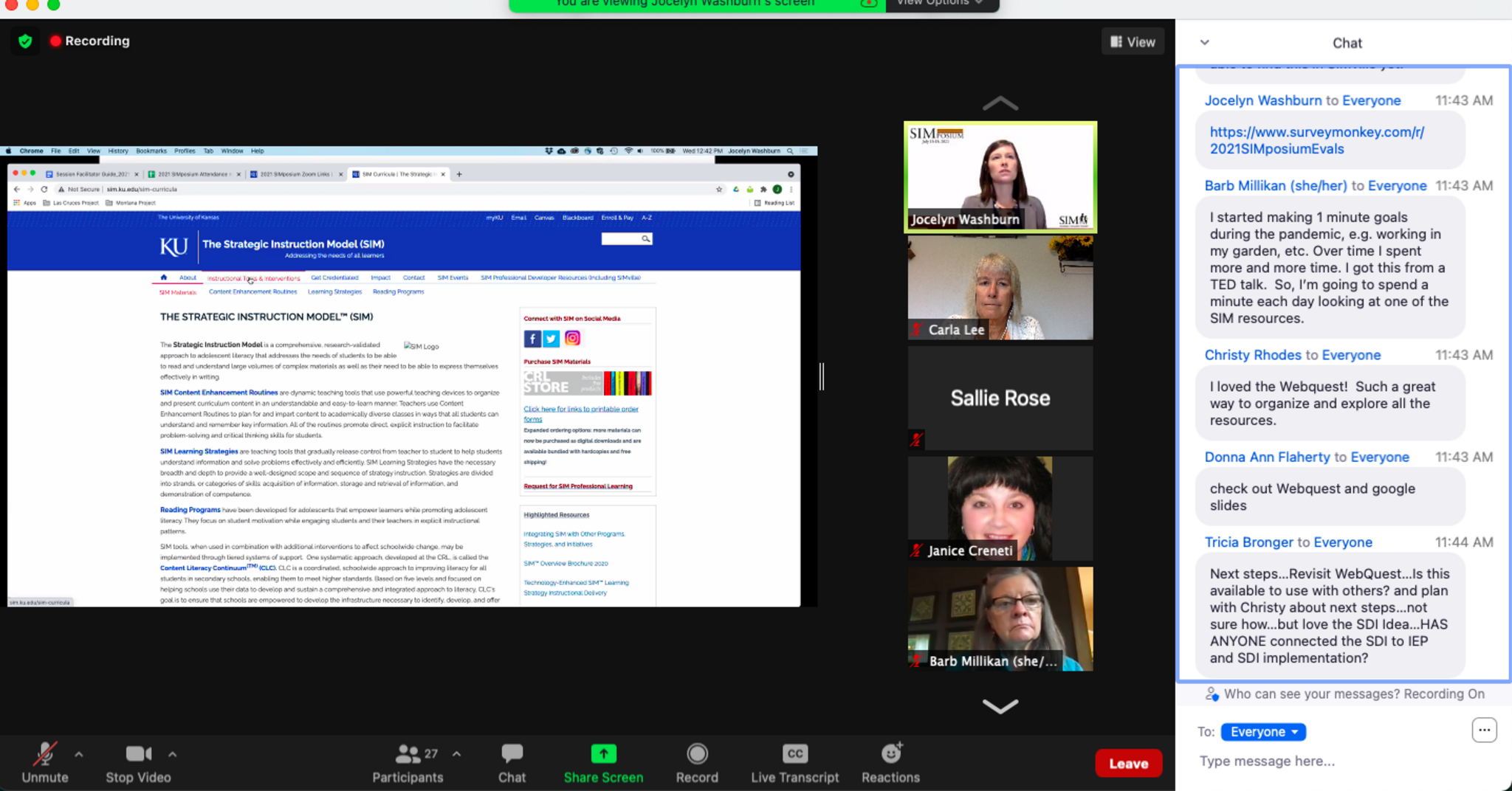Screen dimensions: 1512x791
Task: Open the Reactions emoji icon
Action: [x=891, y=754]
